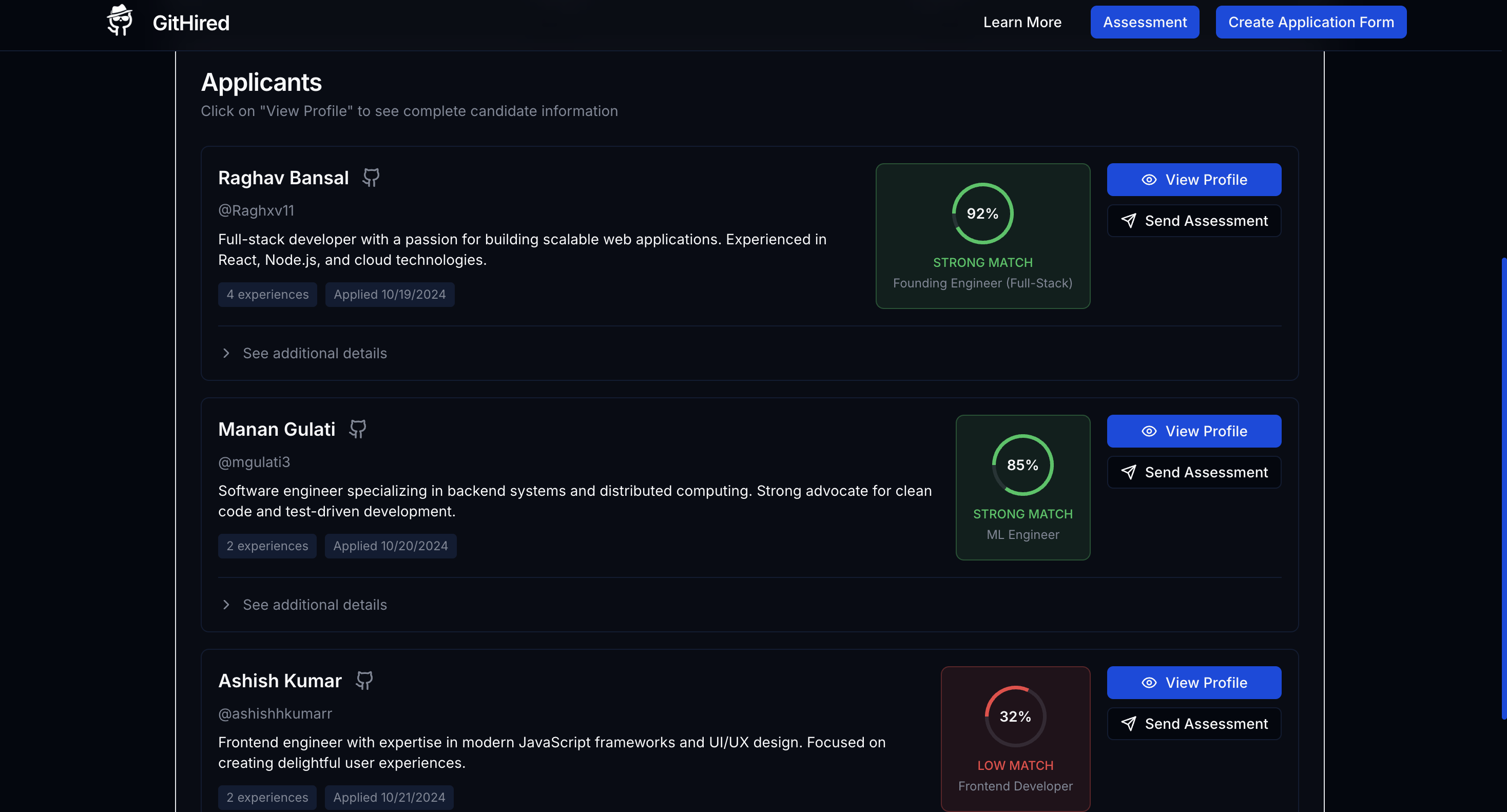Click eye icon on Manan's View Profile

coord(1149,431)
